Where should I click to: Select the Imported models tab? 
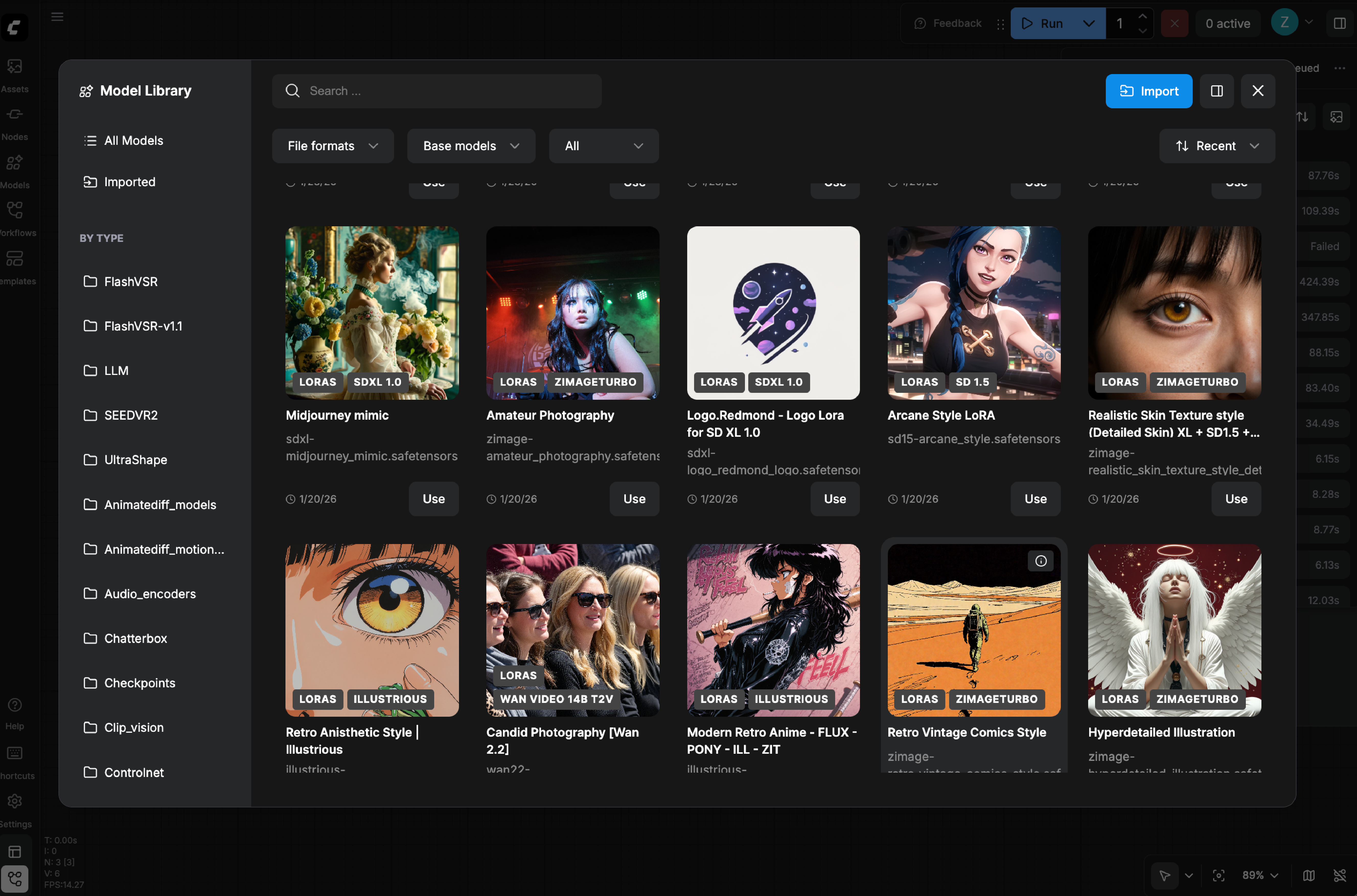point(129,182)
